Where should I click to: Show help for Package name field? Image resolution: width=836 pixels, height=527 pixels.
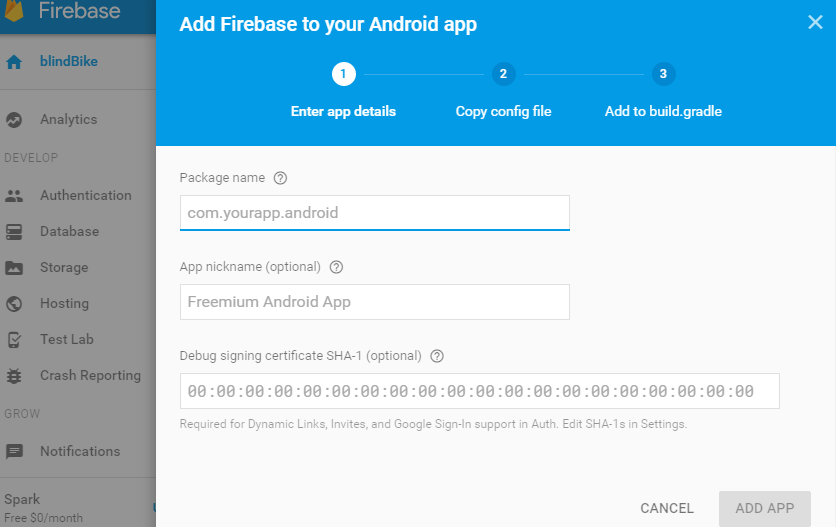pos(280,178)
